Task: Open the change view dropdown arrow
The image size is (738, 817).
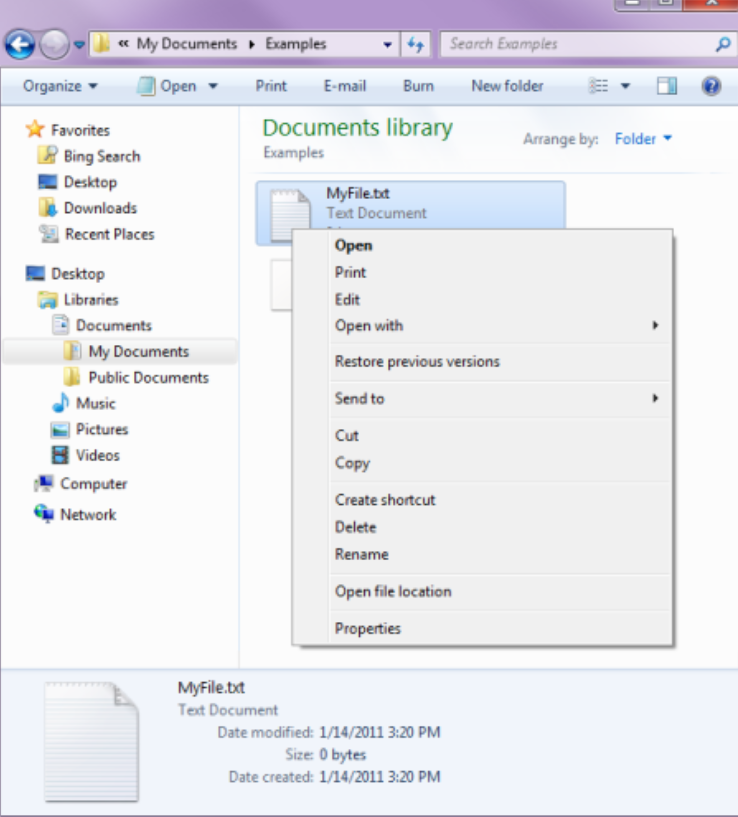Action: [625, 86]
